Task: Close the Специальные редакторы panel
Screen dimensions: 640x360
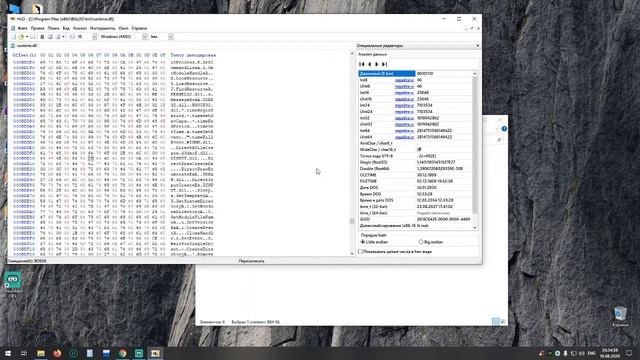Action: 478,46
